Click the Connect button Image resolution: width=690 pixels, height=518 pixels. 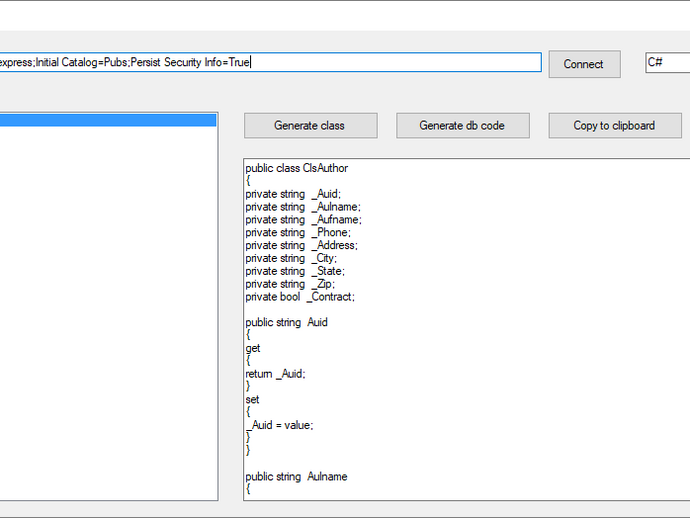click(584, 64)
